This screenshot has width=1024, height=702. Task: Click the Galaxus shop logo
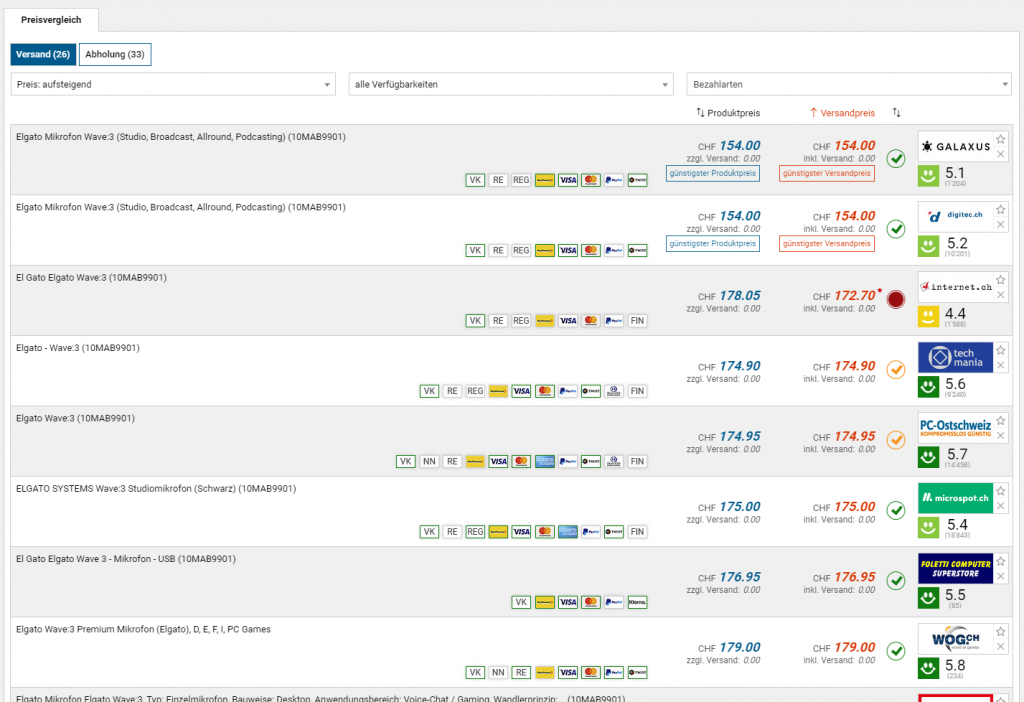955,146
